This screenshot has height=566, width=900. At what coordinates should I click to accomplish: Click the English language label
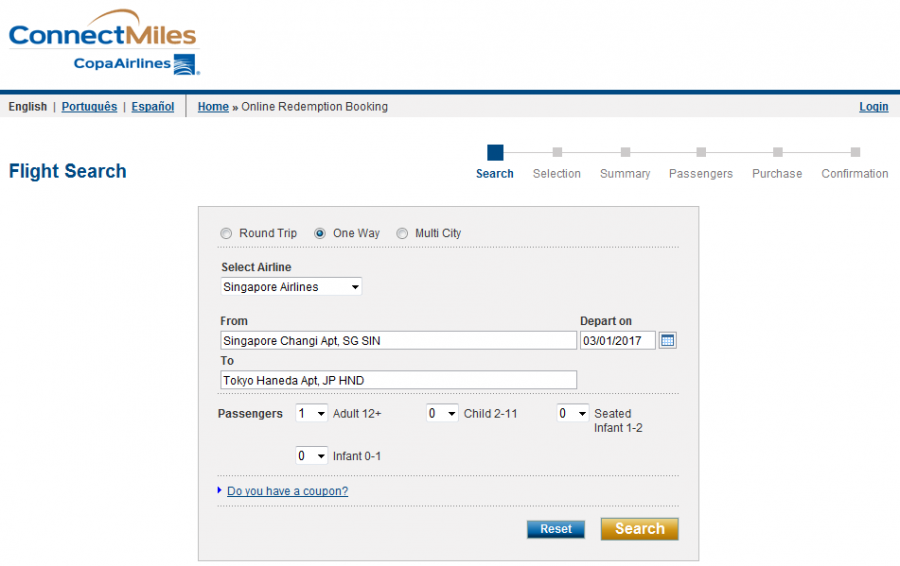pyautogui.click(x=28, y=107)
